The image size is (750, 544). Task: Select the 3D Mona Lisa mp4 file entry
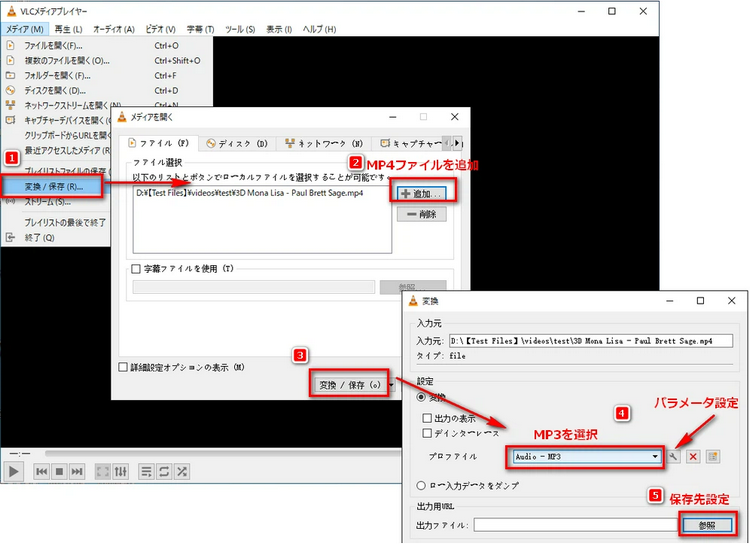250,193
